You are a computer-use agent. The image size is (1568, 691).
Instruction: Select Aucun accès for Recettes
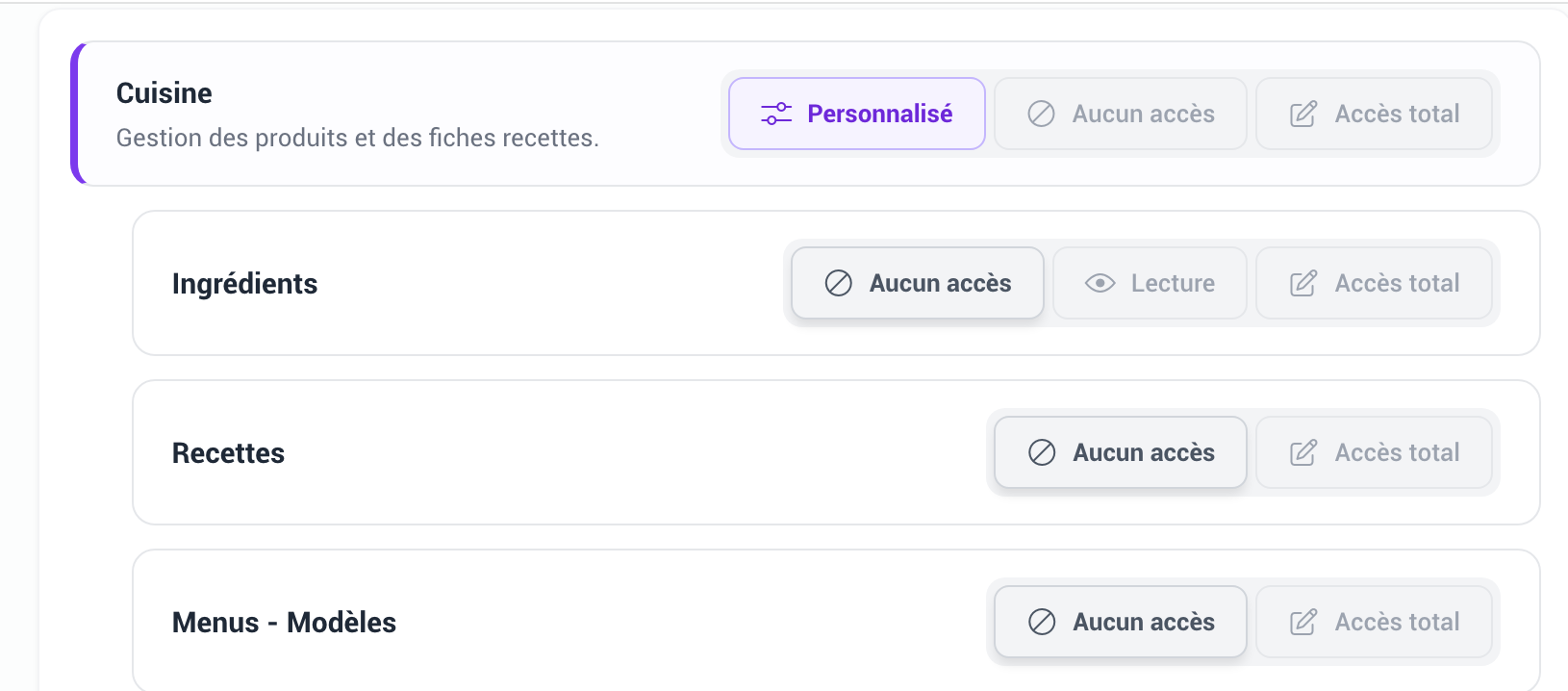[1121, 452]
